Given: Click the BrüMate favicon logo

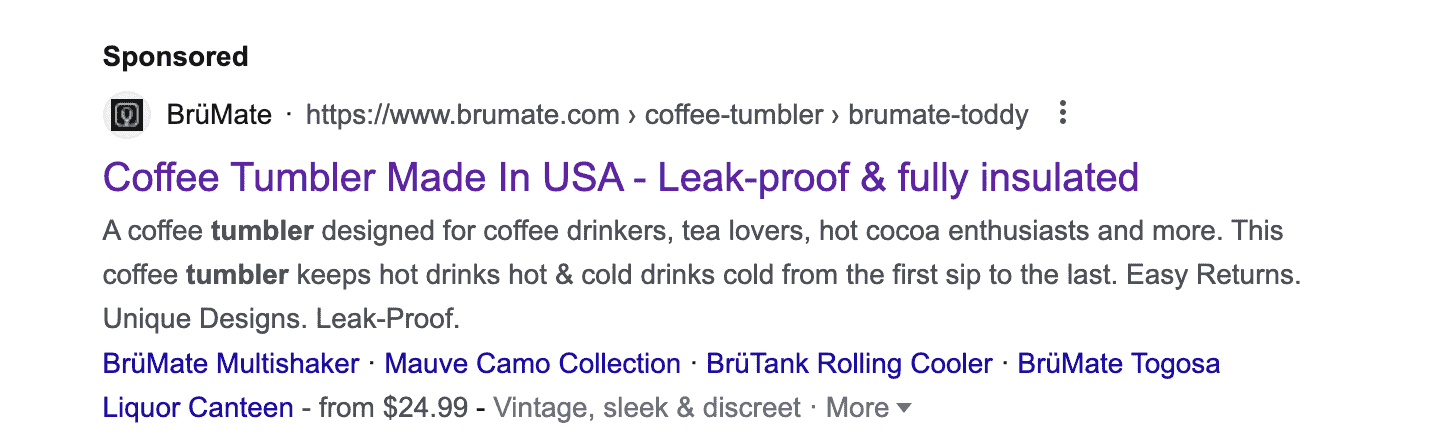Looking at the screenshot, I should (127, 115).
